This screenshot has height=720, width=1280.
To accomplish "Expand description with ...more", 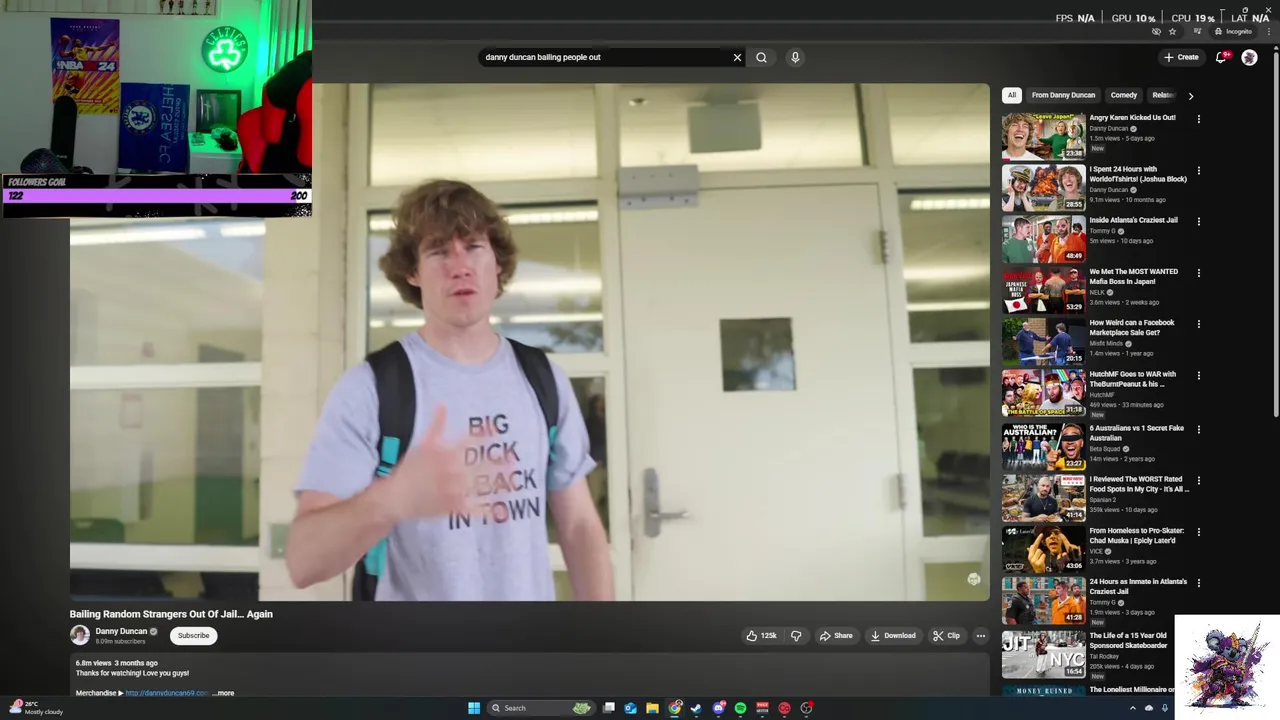I will pyautogui.click(x=223, y=693).
